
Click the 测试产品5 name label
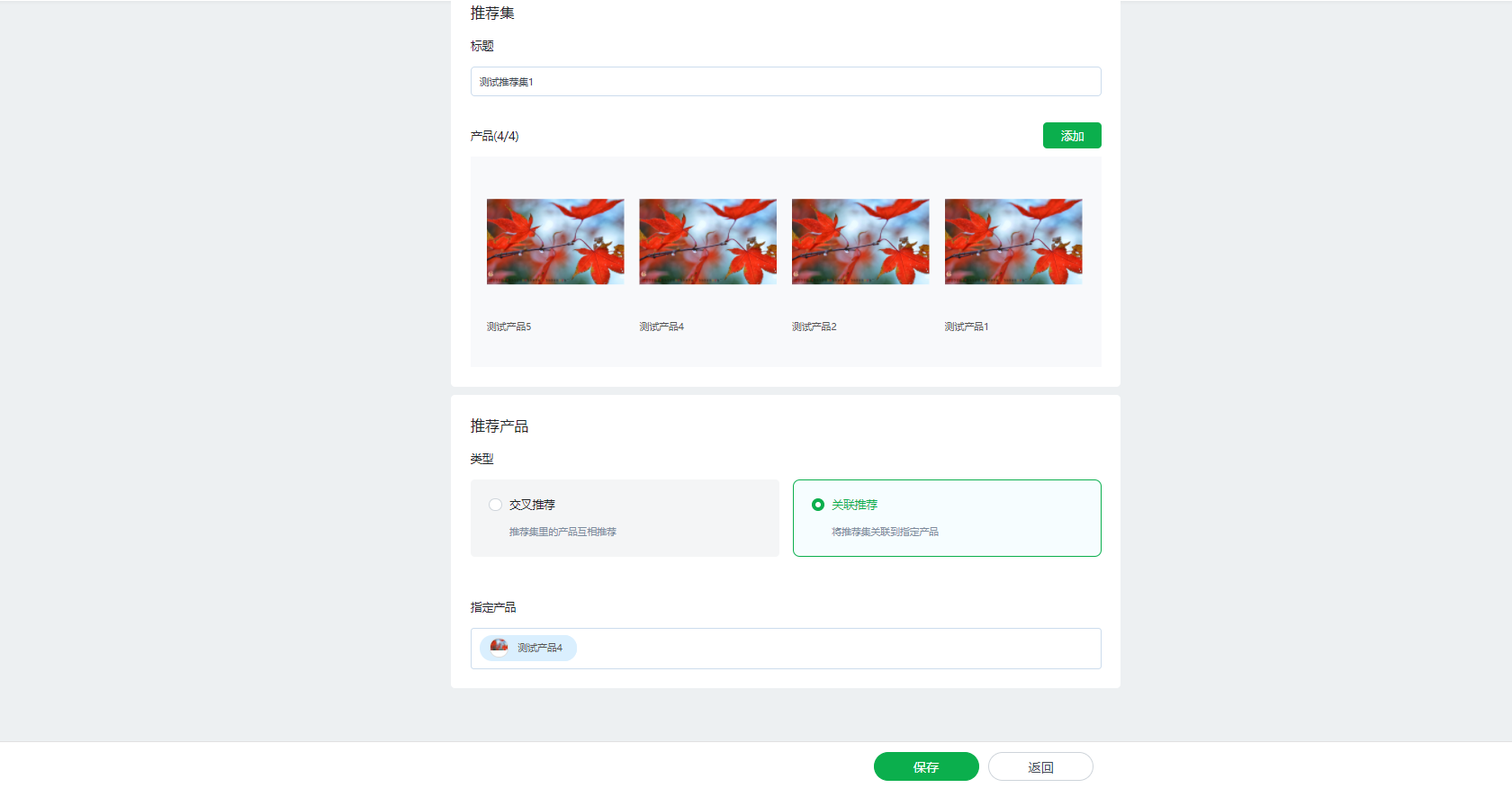[x=509, y=327]
